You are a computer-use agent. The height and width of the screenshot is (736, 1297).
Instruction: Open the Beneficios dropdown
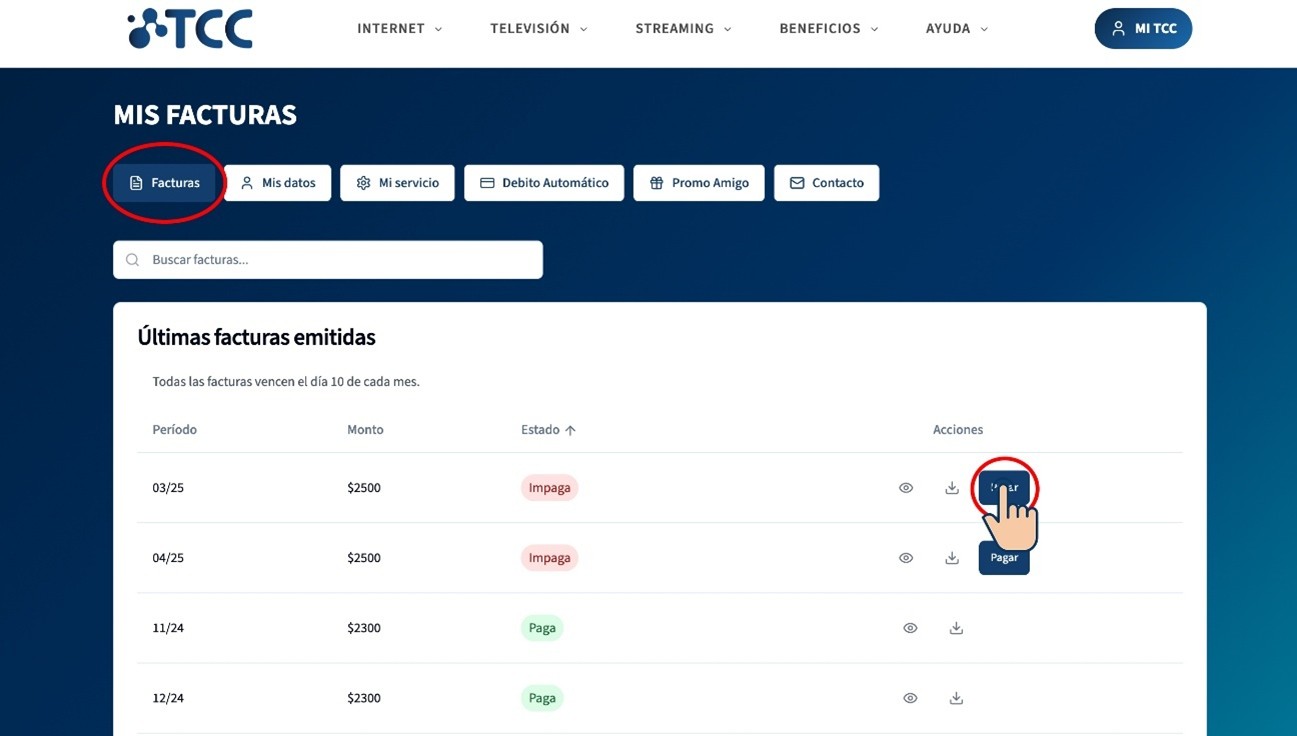[828, 29]
